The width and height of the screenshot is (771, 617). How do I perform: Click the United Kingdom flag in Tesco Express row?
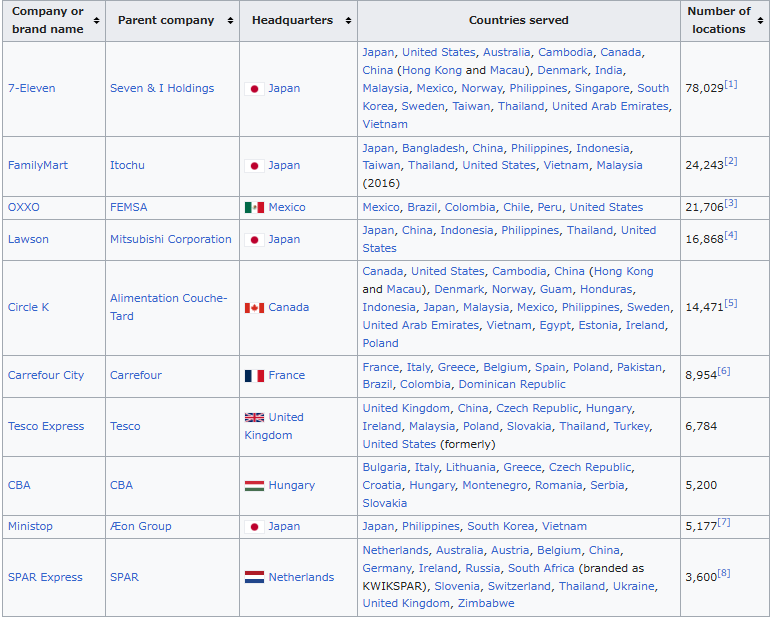(254, 417)
